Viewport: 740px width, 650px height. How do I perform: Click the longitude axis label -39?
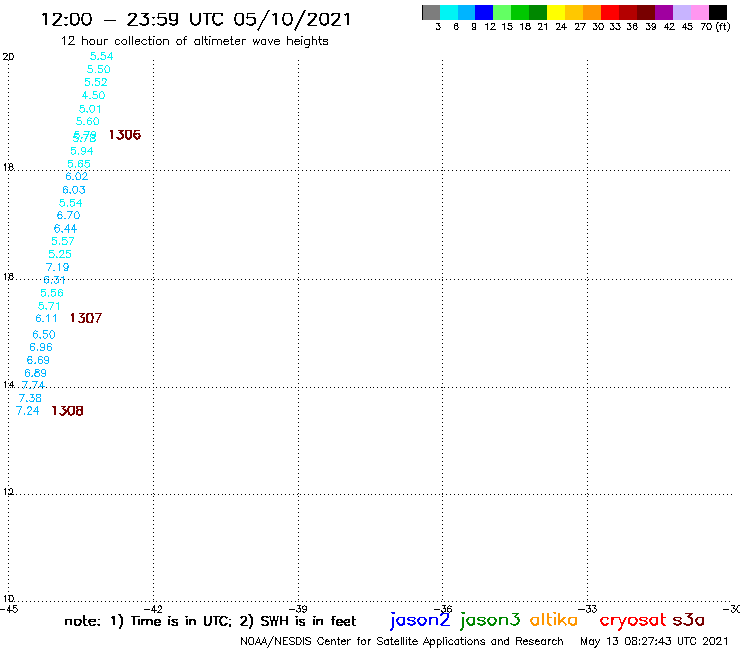coord(298,609)
